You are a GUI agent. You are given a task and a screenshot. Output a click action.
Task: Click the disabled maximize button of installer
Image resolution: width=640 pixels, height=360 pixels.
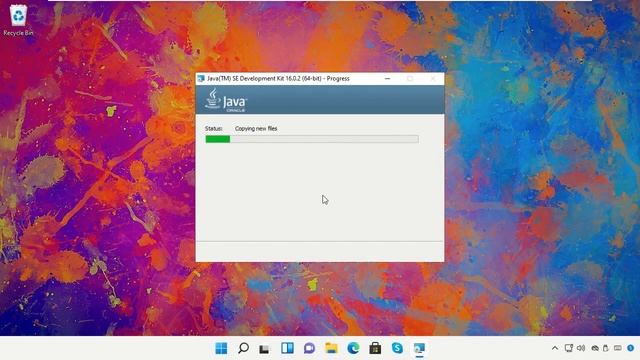coord(410,78)
